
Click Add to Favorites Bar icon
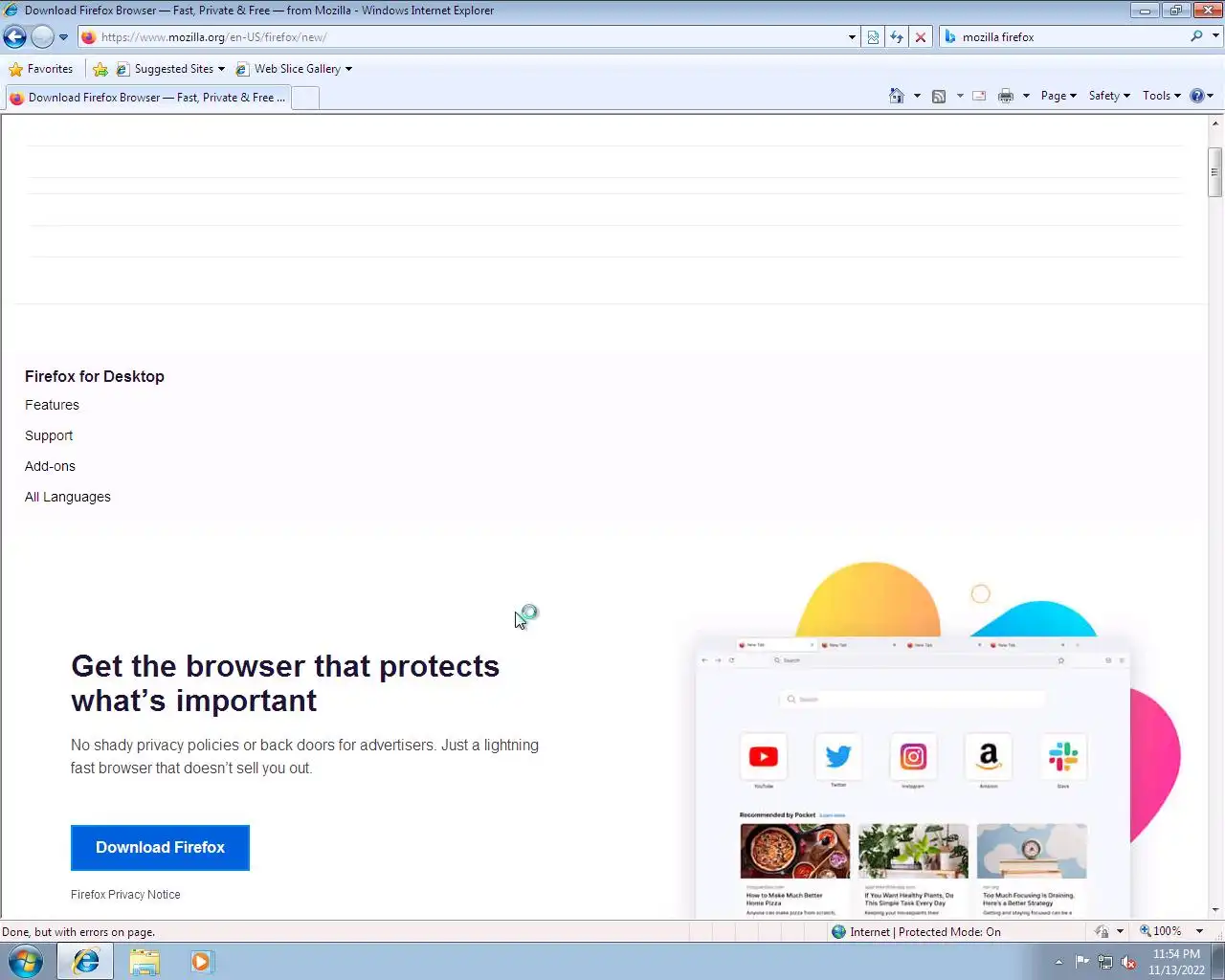pyautogui.click(x=100, y=69)
